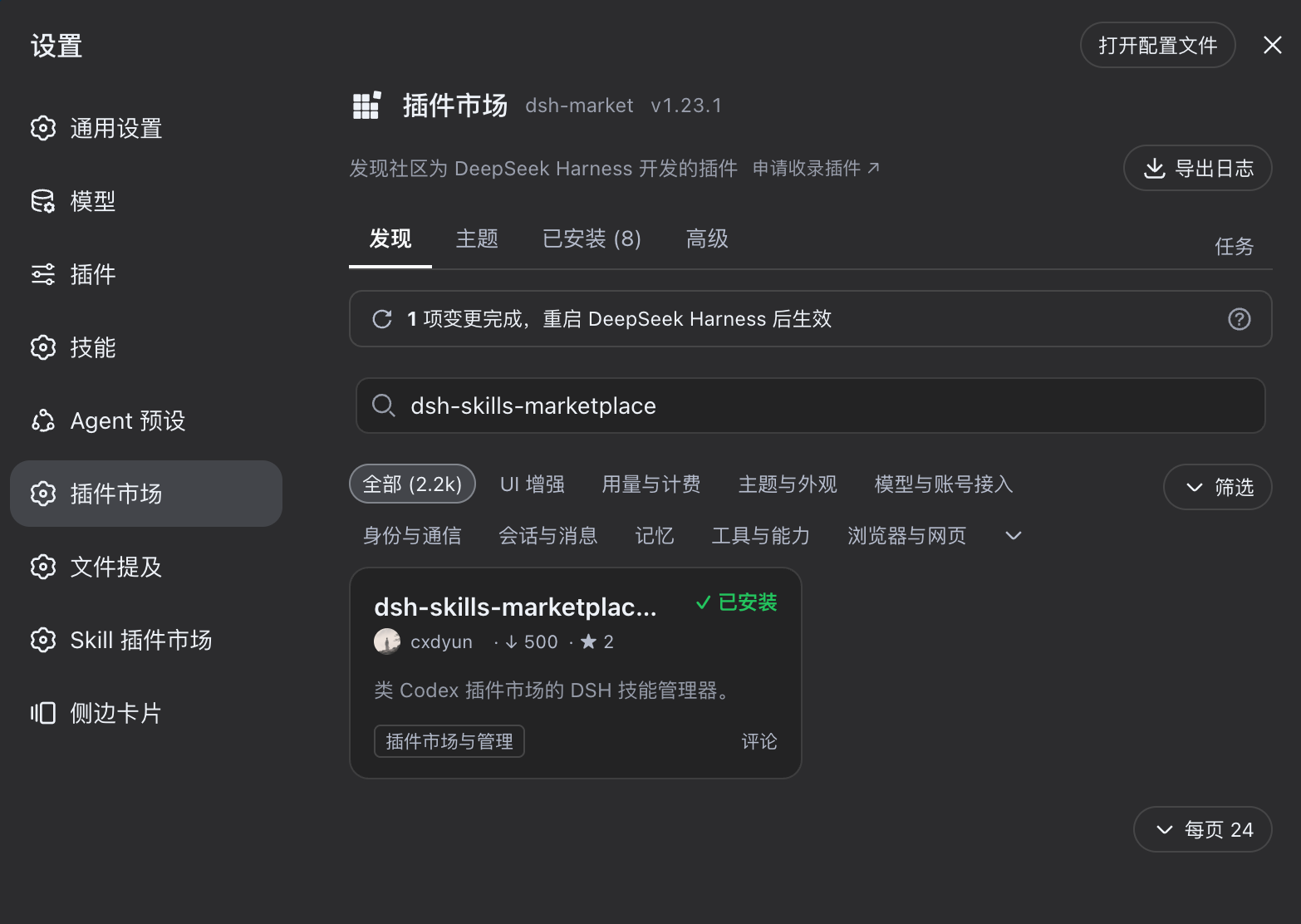The width and height of the screenshot is (1301, 924).
Task: Switch to the 发现 tab
Action: (x=390, y=239)
